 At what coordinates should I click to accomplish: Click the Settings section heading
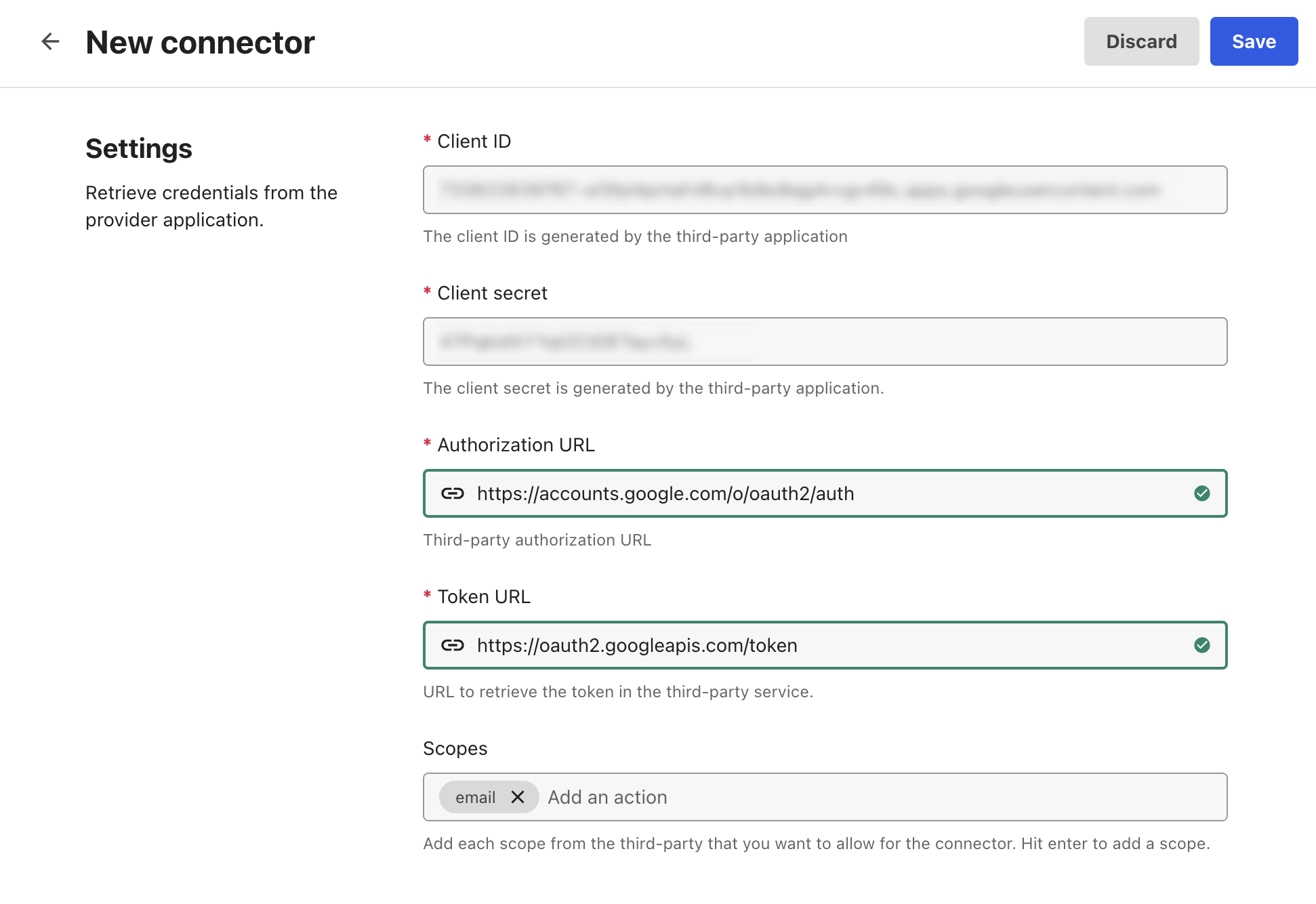click(x=139, y=148)
